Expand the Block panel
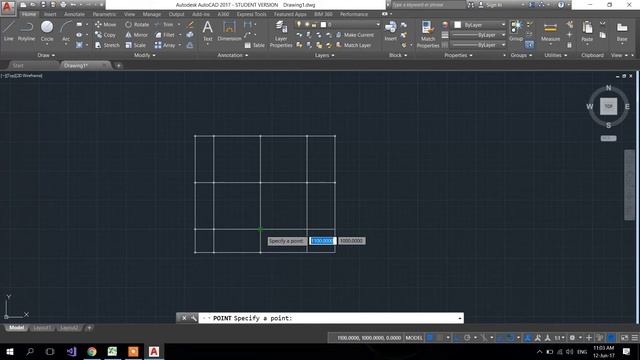This screenshot has width=640, height=360. click(x=398, y=55)
